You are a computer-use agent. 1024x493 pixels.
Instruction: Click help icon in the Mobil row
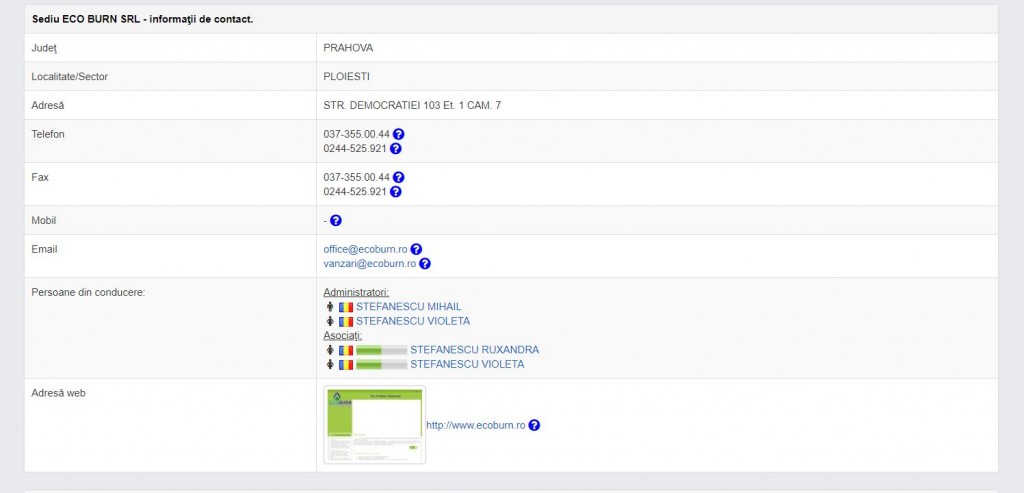336,220
